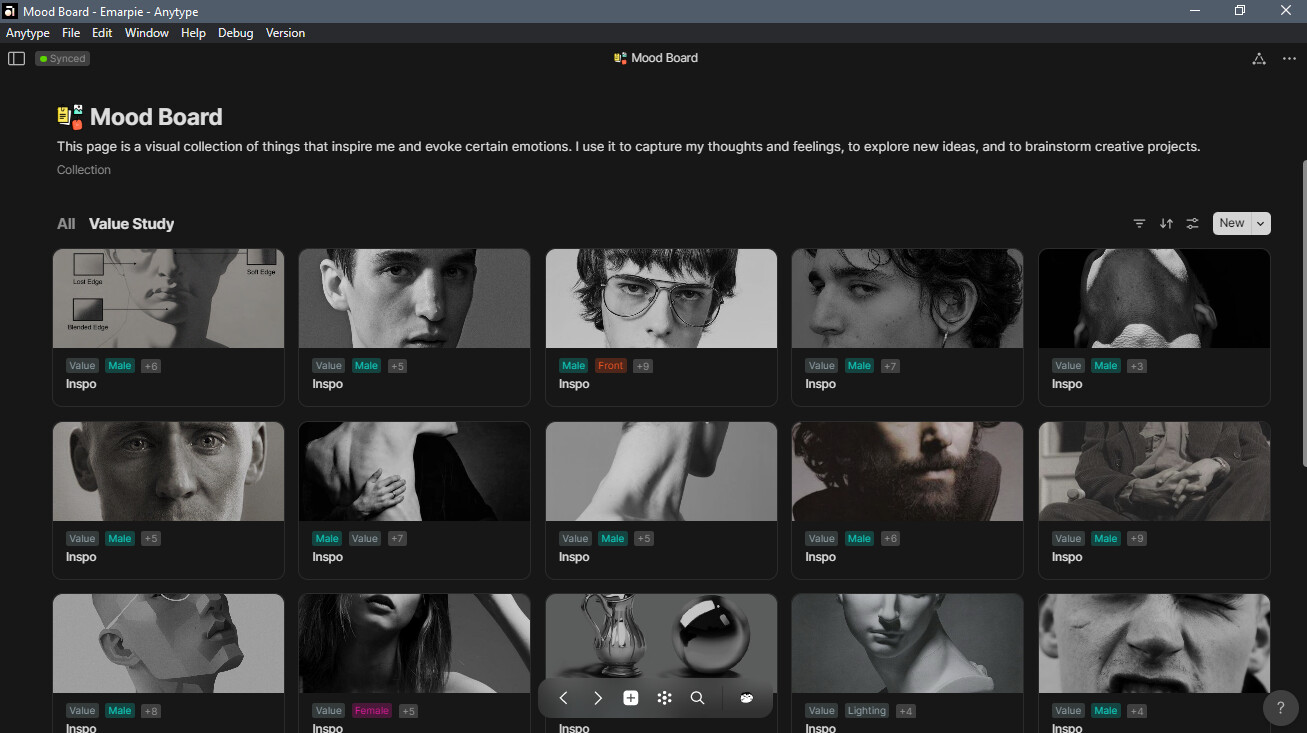1307x733 pixels.
Task: Open the graph view triangle icon
Action: 1259,59
